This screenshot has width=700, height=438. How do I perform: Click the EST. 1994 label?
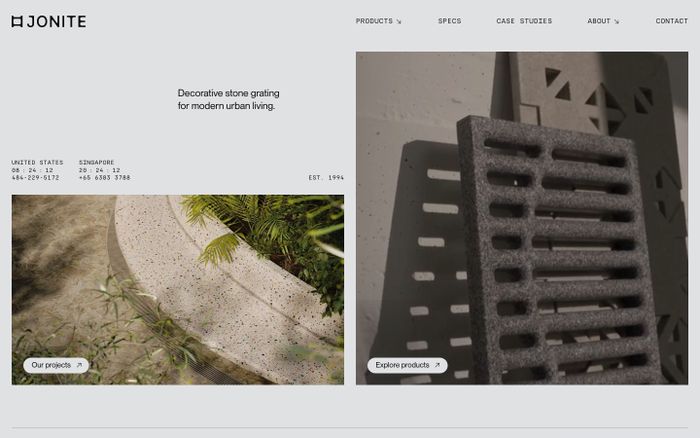click(326, 178)
